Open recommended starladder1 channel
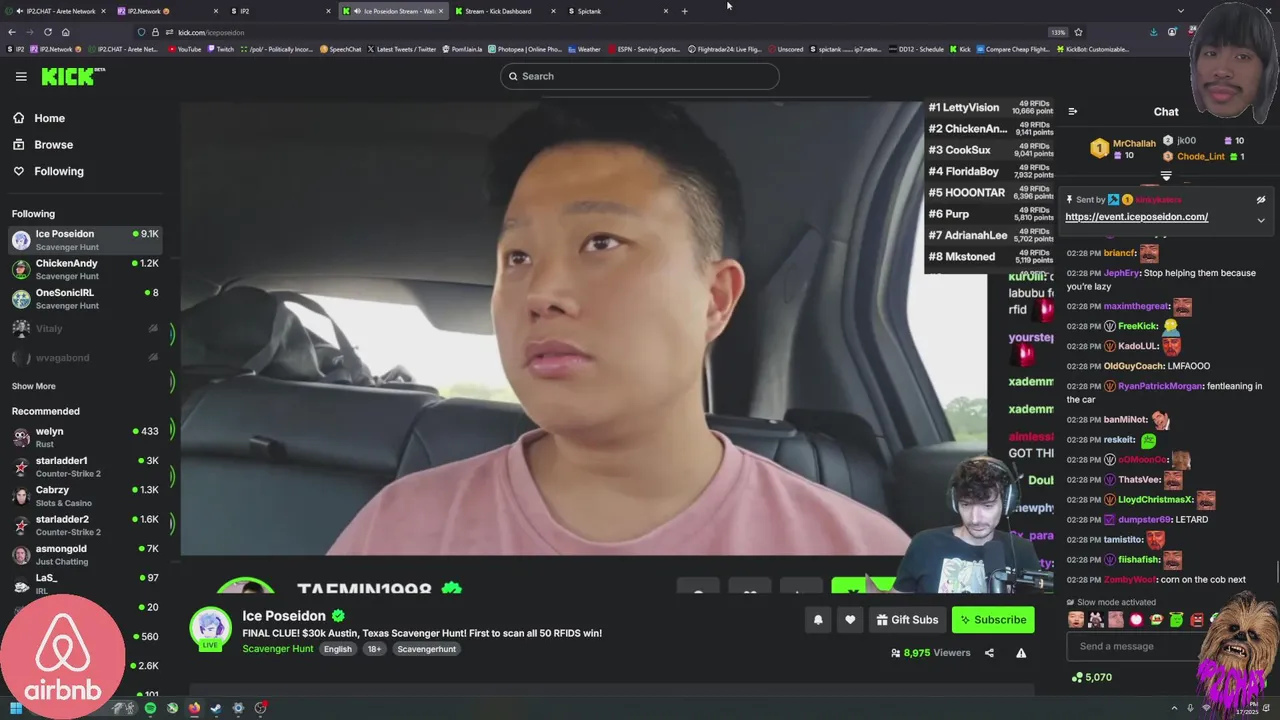The width and height of the screenshot is (1280, 720). (x=85, y=466)
